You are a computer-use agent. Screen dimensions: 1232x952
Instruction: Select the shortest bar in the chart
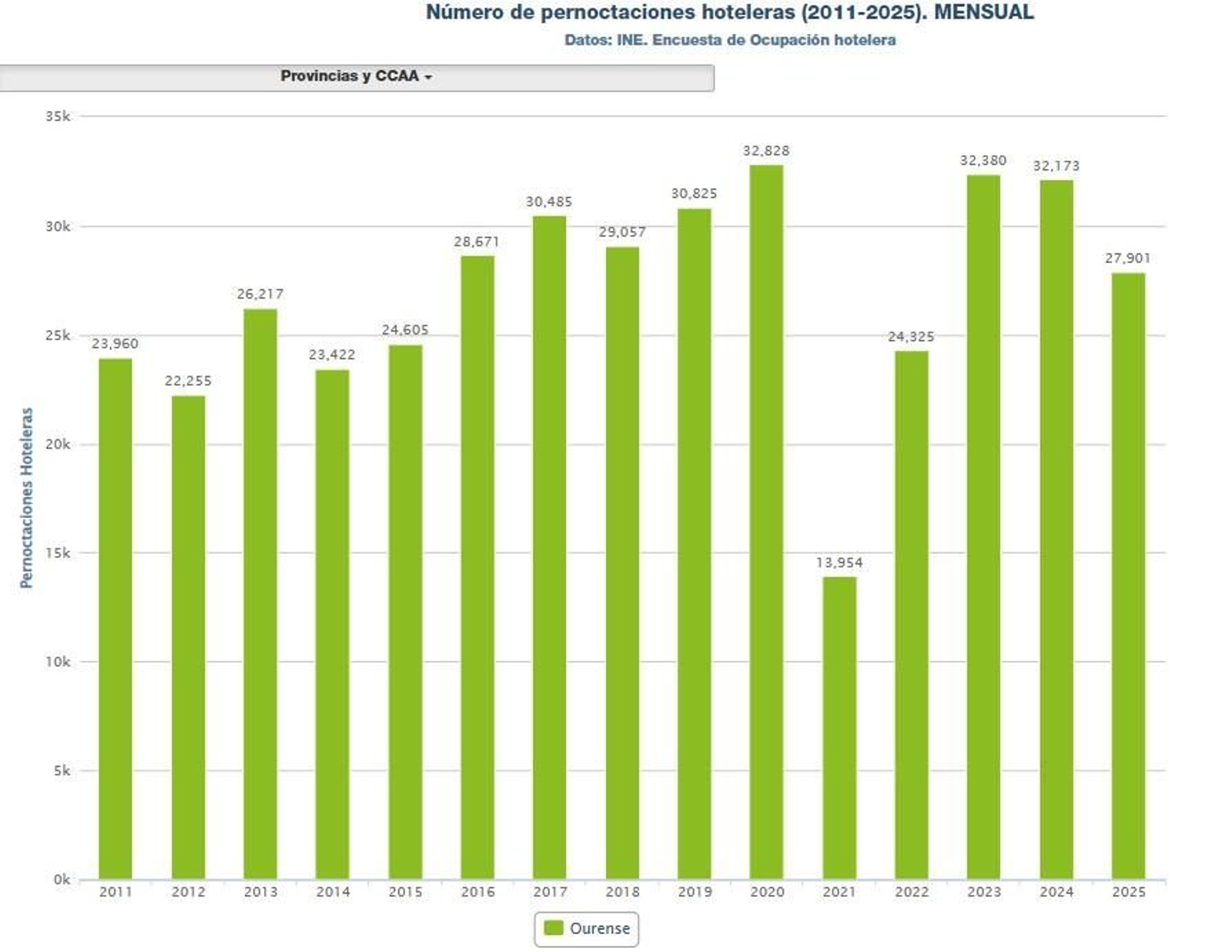pos(839,731)
